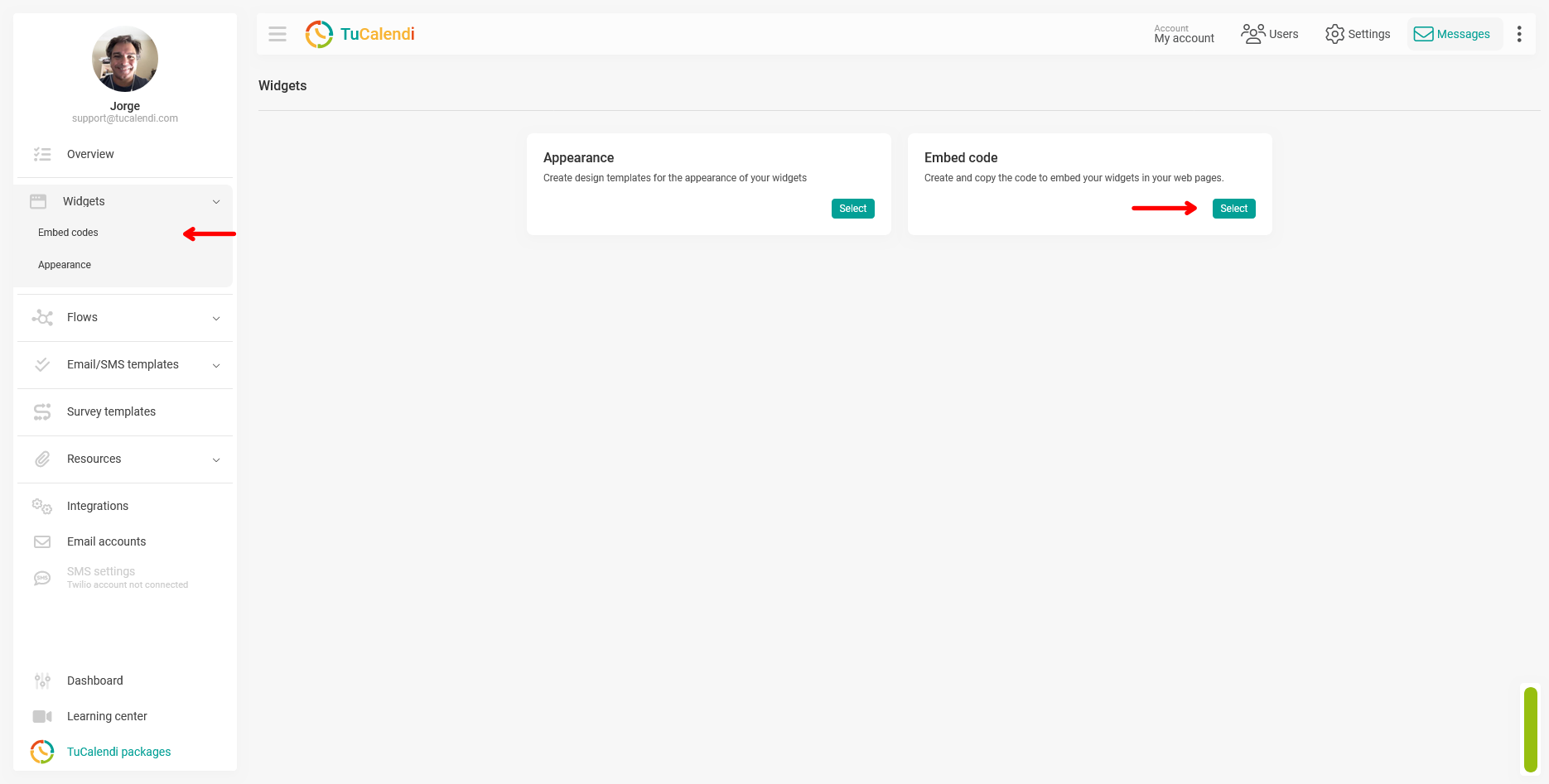Image resolution: width=1549 pixels, height=784 pixels.
Task: Select the Embed code card button
Action: 1233,209
